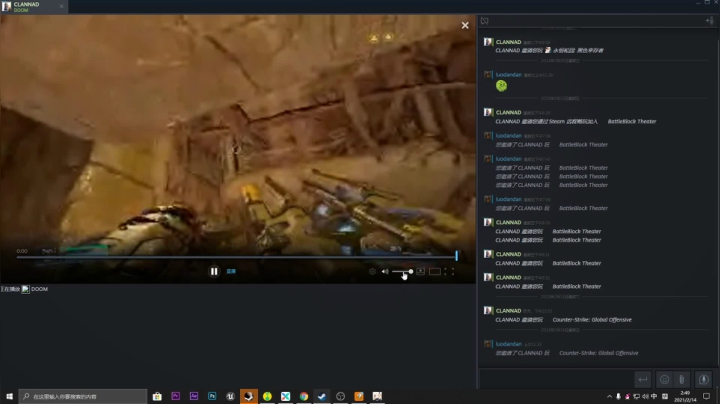Expand hidden system tray icons
Viewport: 720px width, 404px height.
[609, 397]
